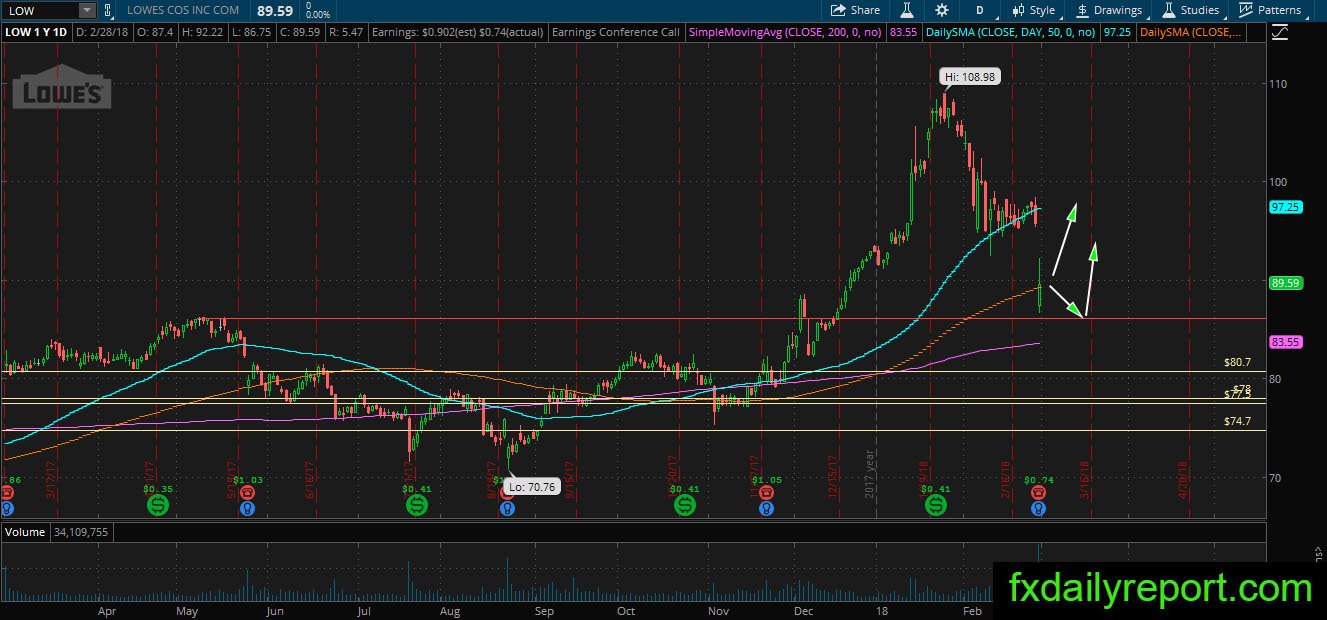1327x620 pixels.
Task: Click the Earnings Conference Call label
Action: tap(616, 32)
